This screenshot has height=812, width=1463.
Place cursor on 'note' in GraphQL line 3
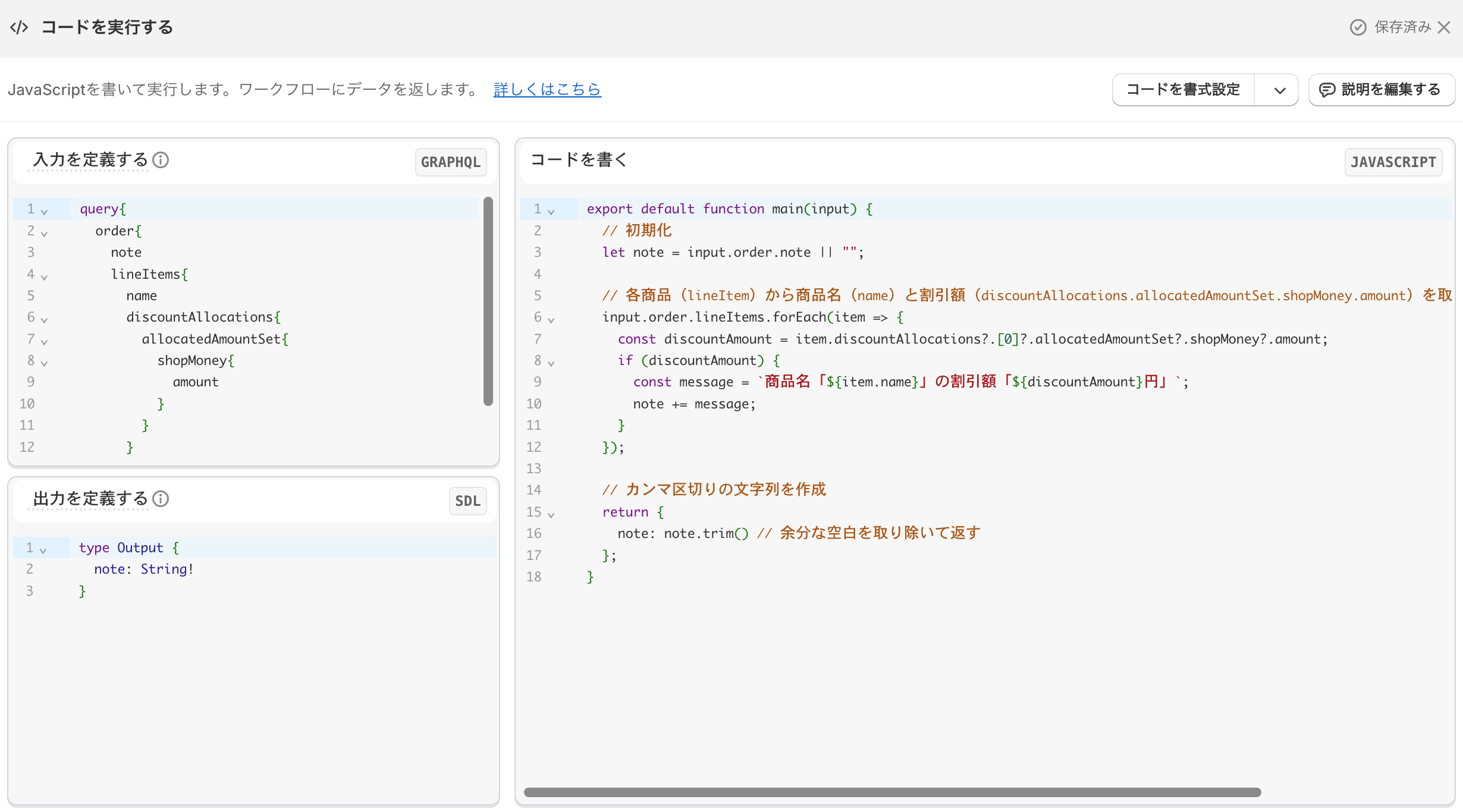pyautogui.click(x=126, y=253)
